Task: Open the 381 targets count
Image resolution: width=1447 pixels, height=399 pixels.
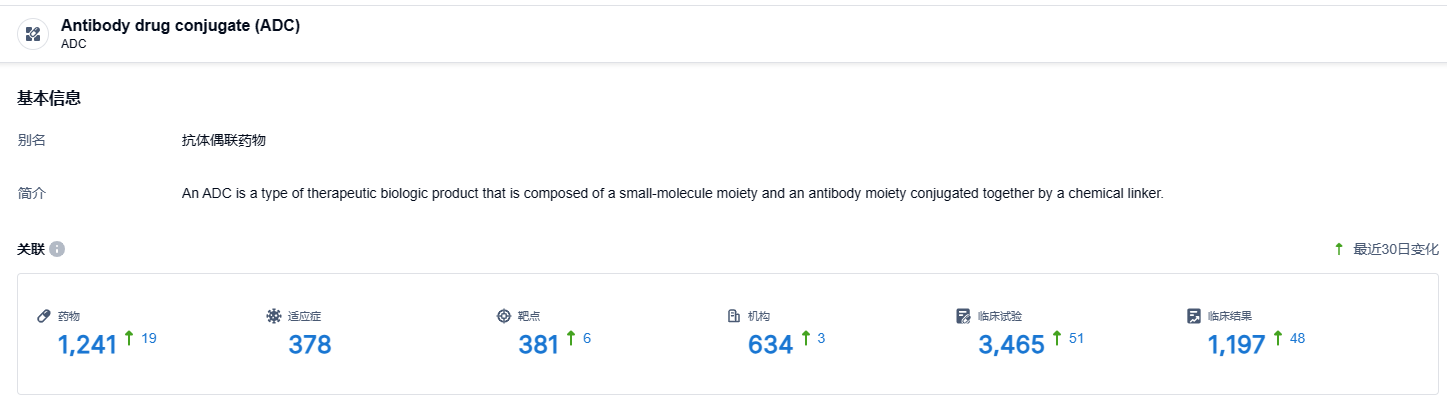Action: pyautogui.click(x=539, y=345)
